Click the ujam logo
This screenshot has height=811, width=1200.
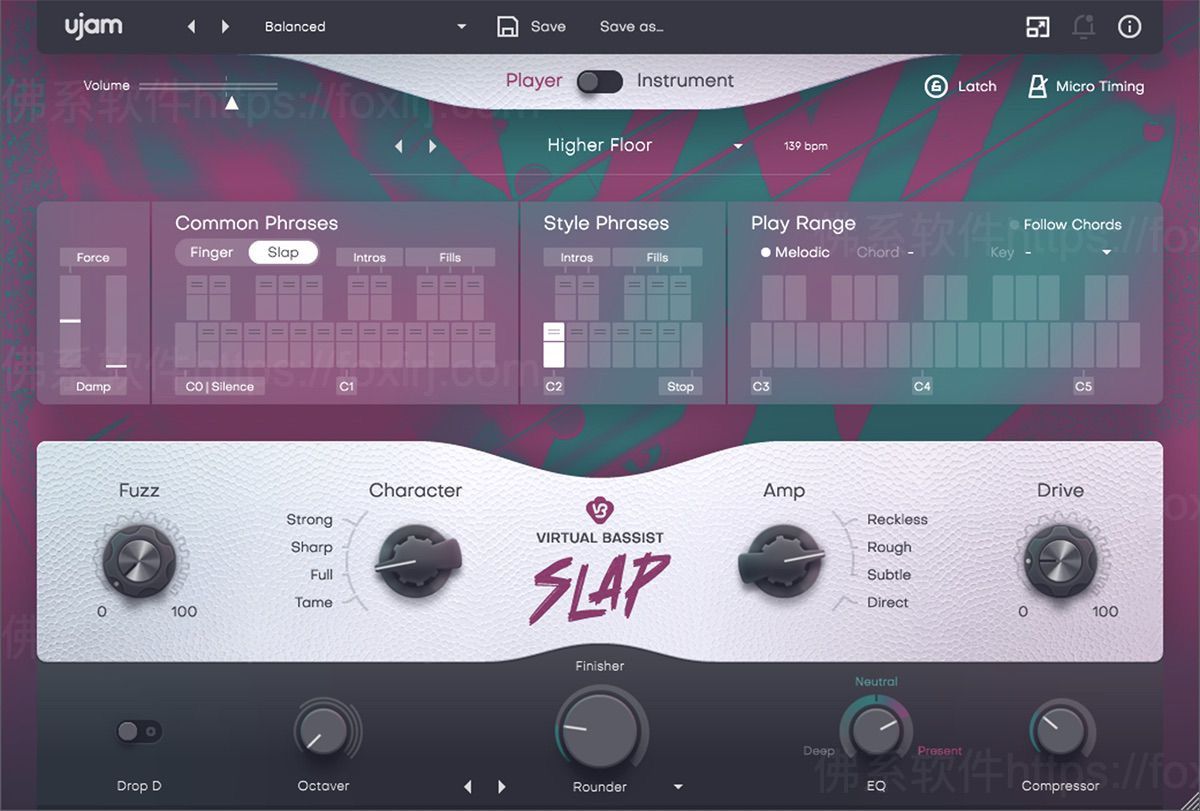tap(93, 26)
